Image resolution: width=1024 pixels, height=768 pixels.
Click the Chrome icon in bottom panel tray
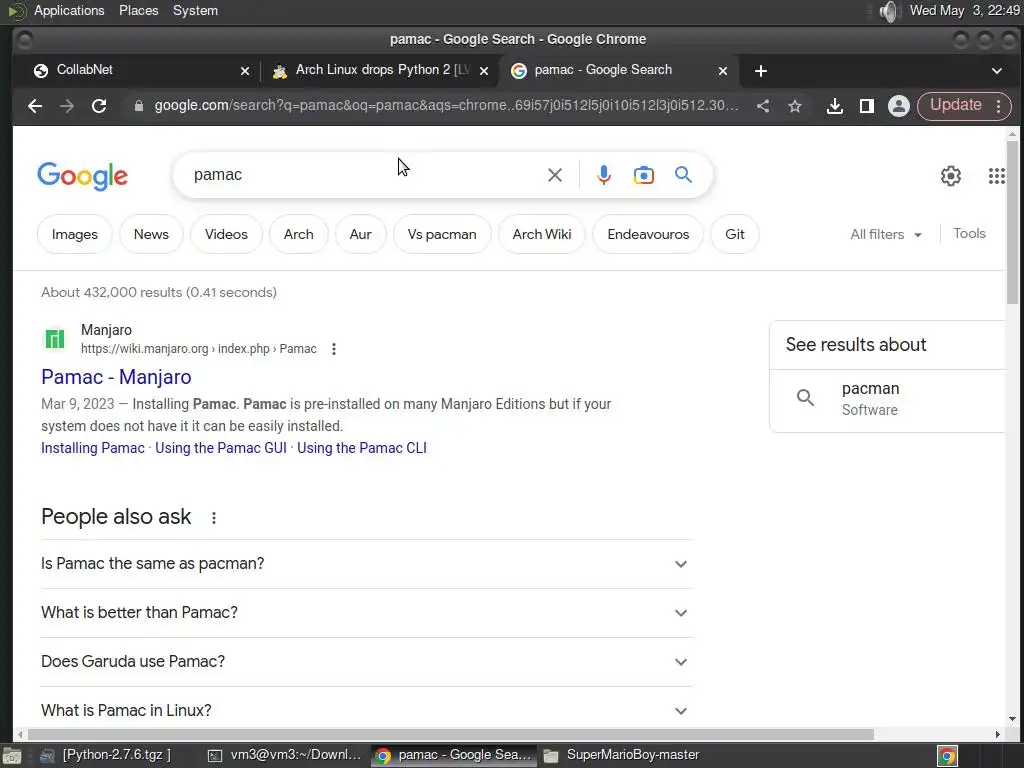click(948, 756)
